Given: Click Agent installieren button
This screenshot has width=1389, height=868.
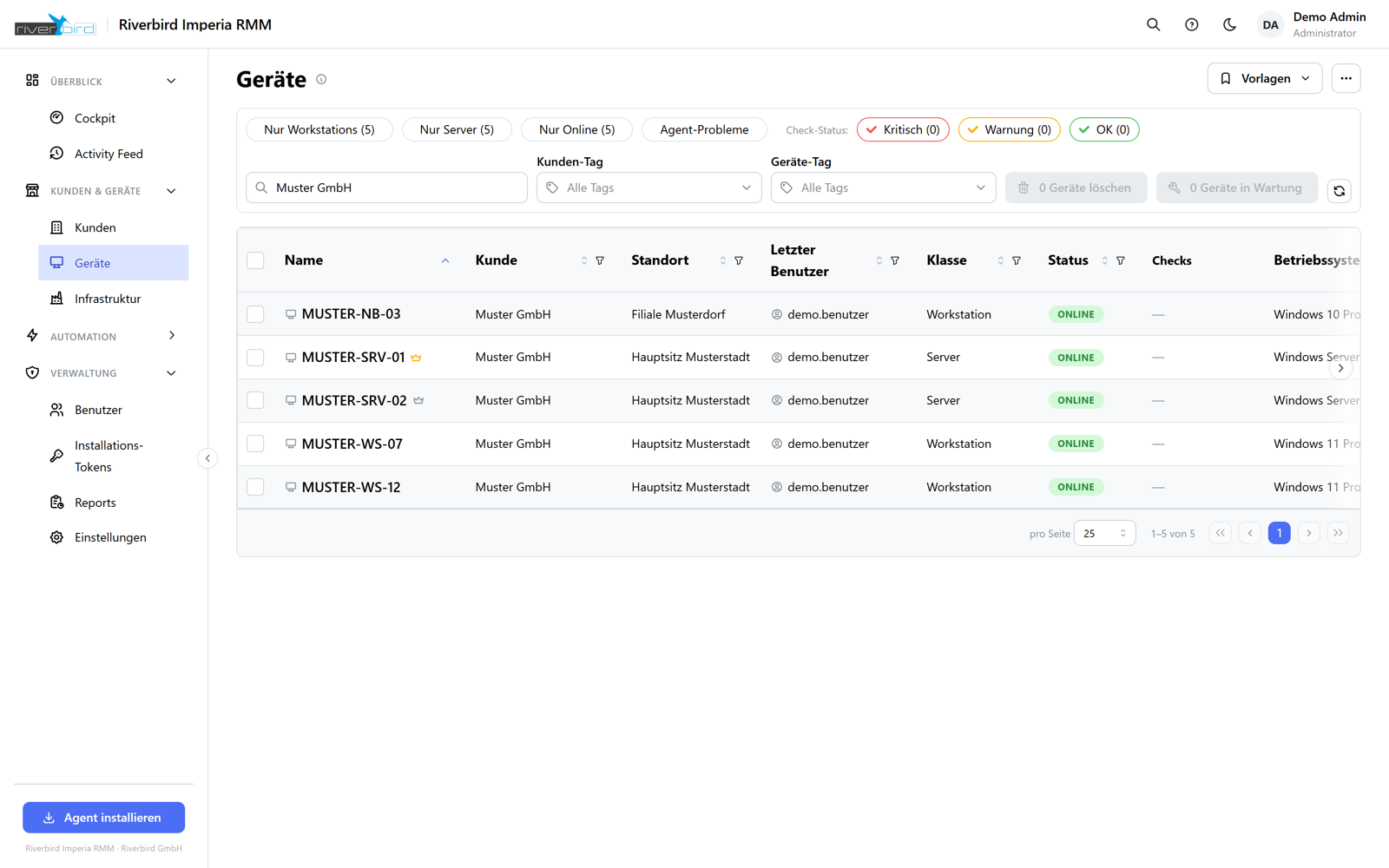Looking at the screenshot, I should 103,818.
